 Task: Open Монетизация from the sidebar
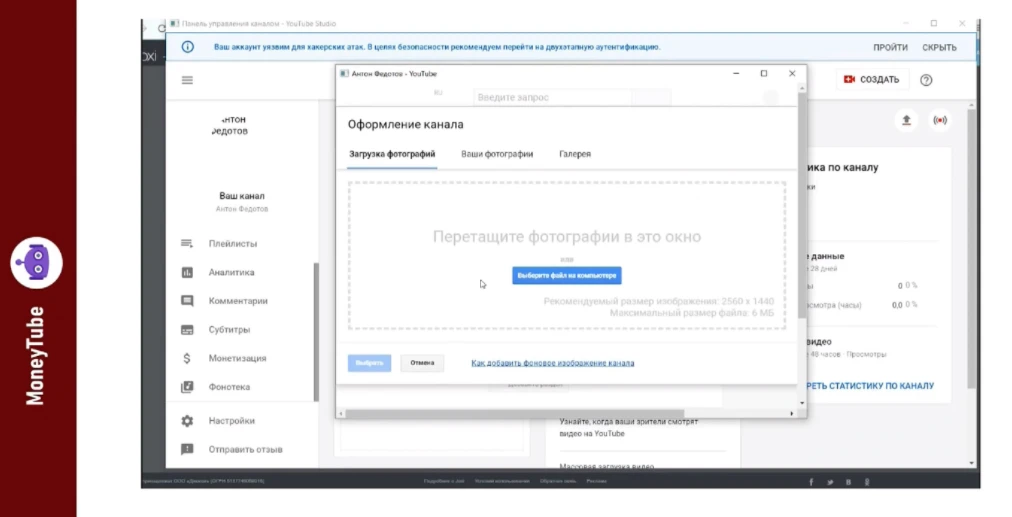click(238, 358)
